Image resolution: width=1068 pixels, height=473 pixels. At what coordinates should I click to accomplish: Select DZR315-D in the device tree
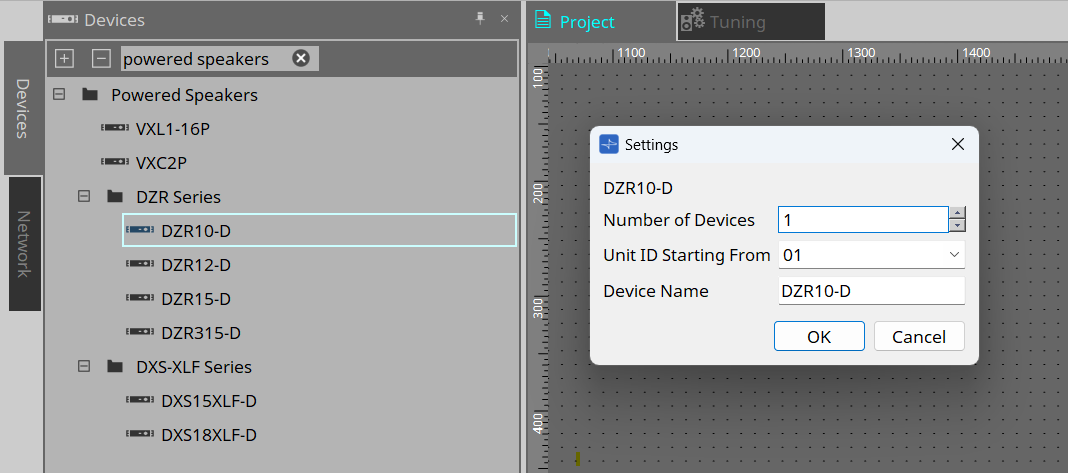coord(201,333)
